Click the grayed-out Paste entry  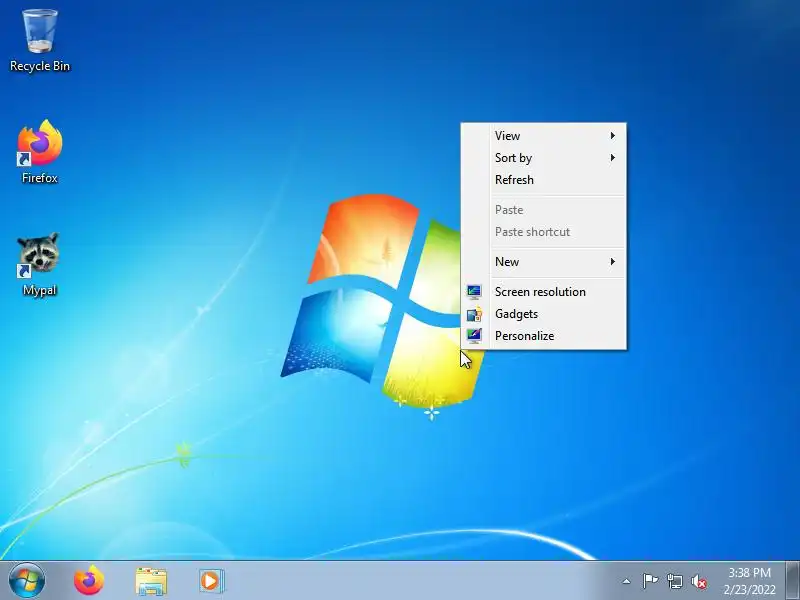pyautogui.click(x=543, y=210)
